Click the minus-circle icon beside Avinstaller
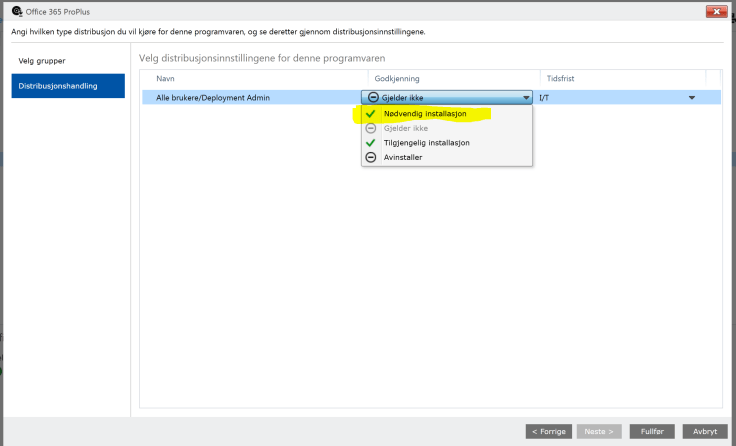 coord(371,157)
